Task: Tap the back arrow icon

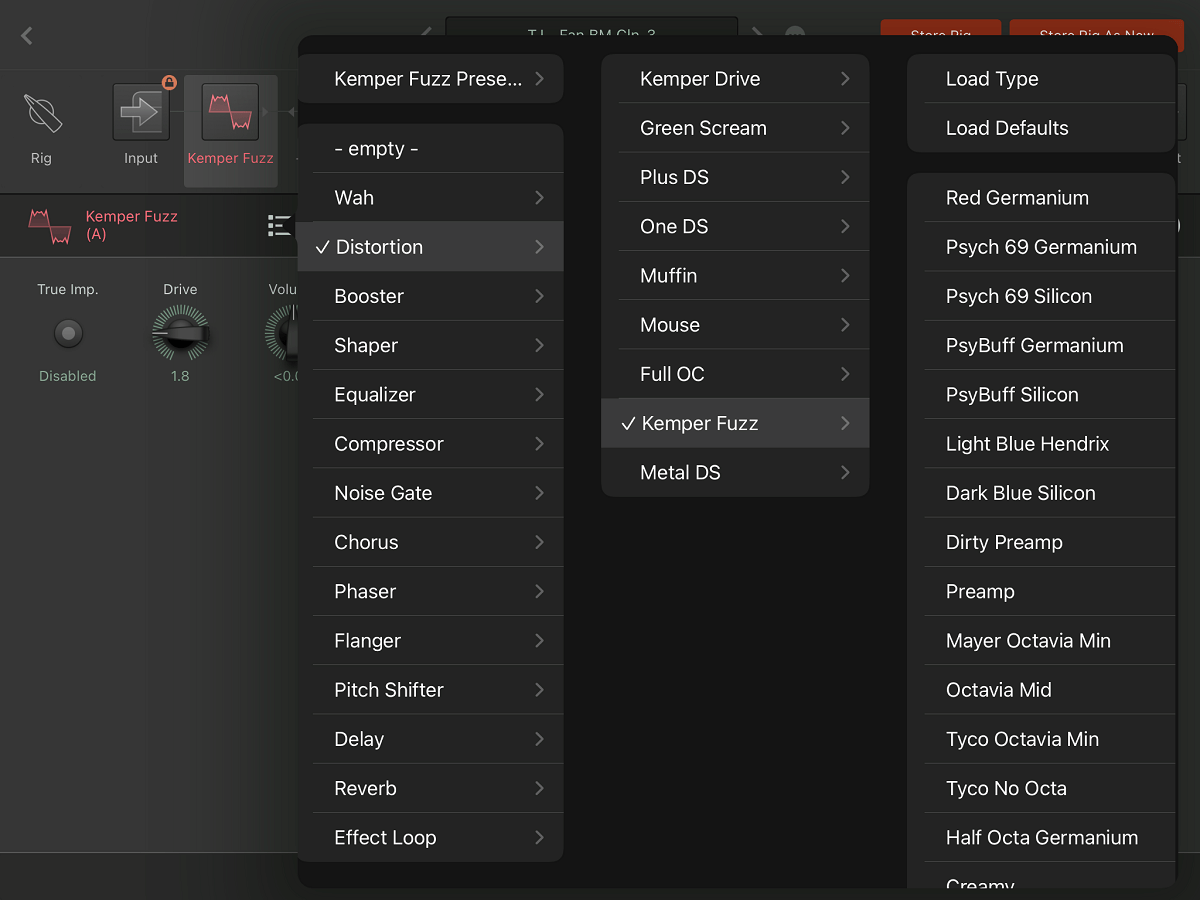Action: pos(27,36)
